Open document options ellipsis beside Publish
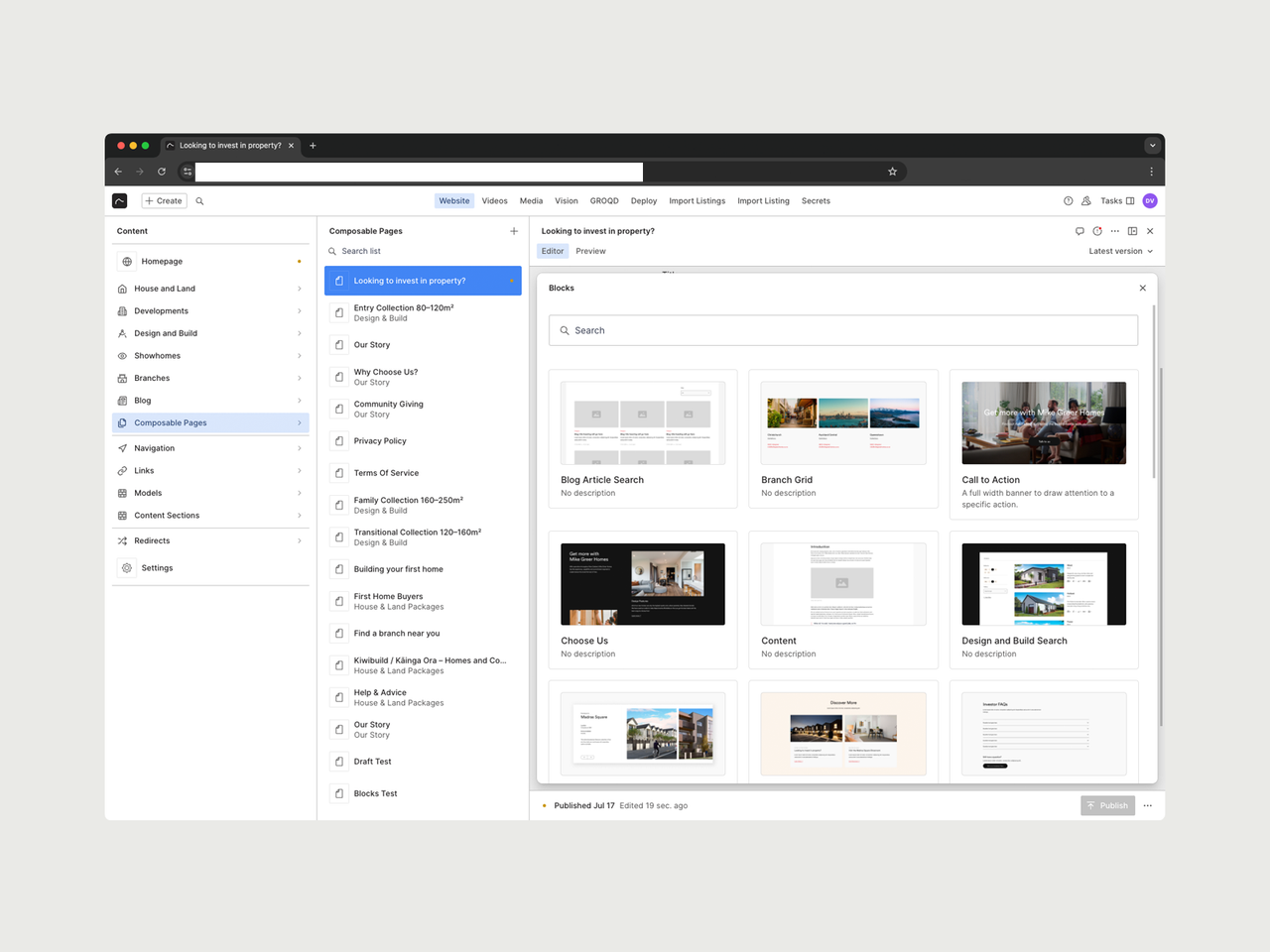This screenshot has height=952, width=1270. (1148, 805)
